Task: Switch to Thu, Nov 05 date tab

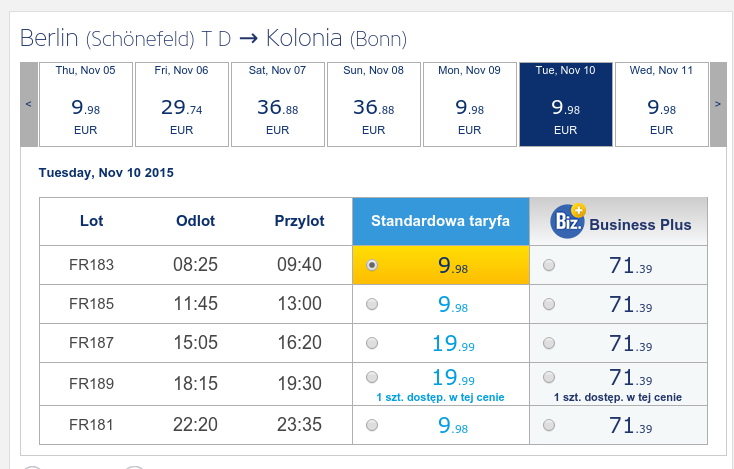Action: click(x=86, y=104)
